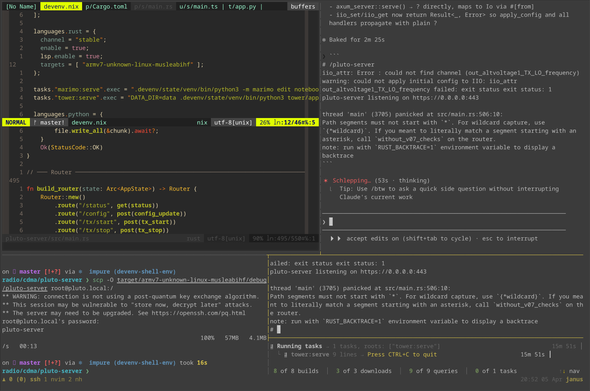590x391 pixels.
Task: Click the utf-8[unix] encoding in the devenv.nix statusline
Action: pyautogui.click(x=233, y=122)
